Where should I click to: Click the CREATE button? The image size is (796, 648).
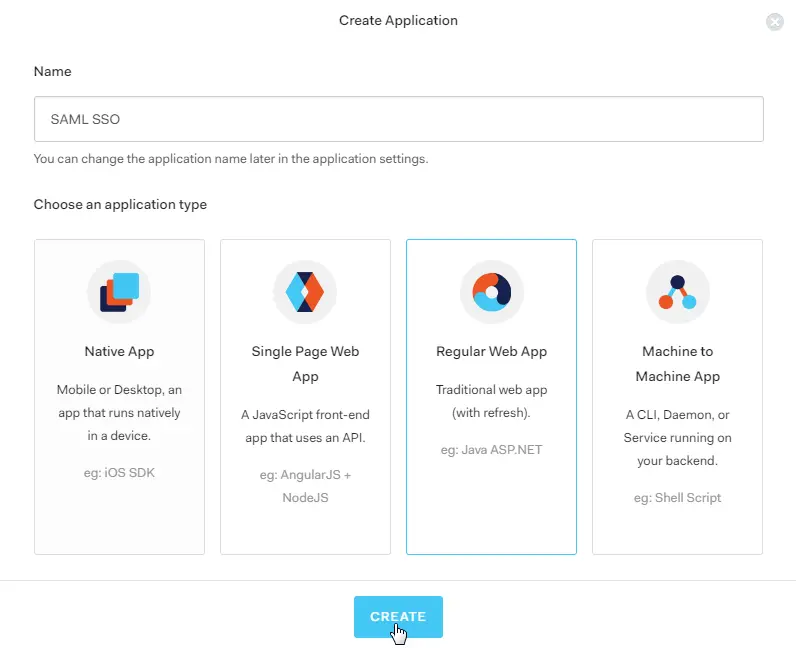pos(398,617)
